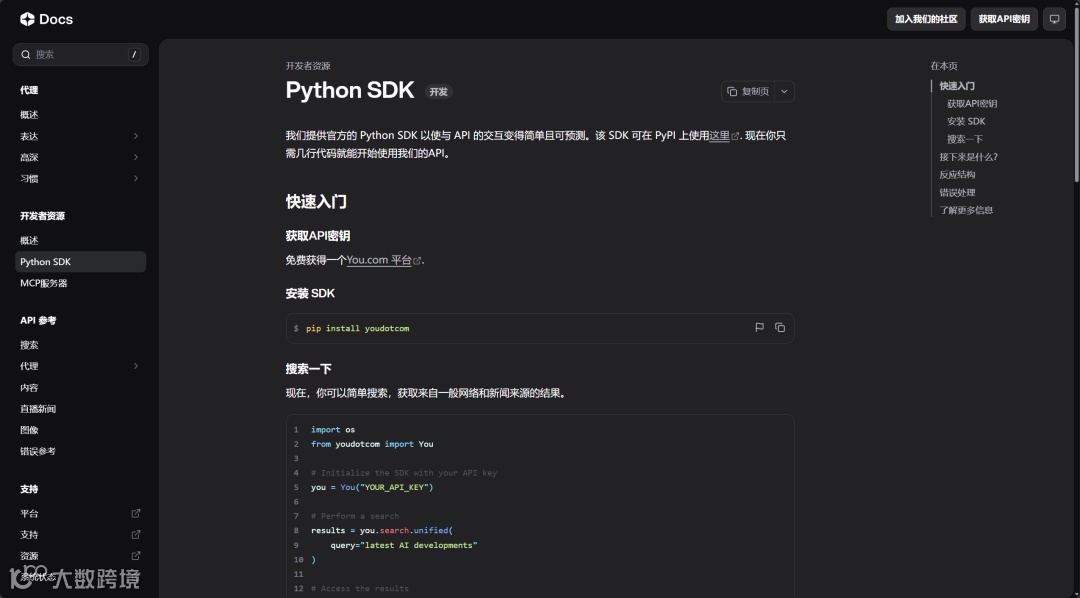The width and height of the screenshot is (1080, 598).
Task: Click external link icon after You.com 平台
Action: [x=417, y=261]
